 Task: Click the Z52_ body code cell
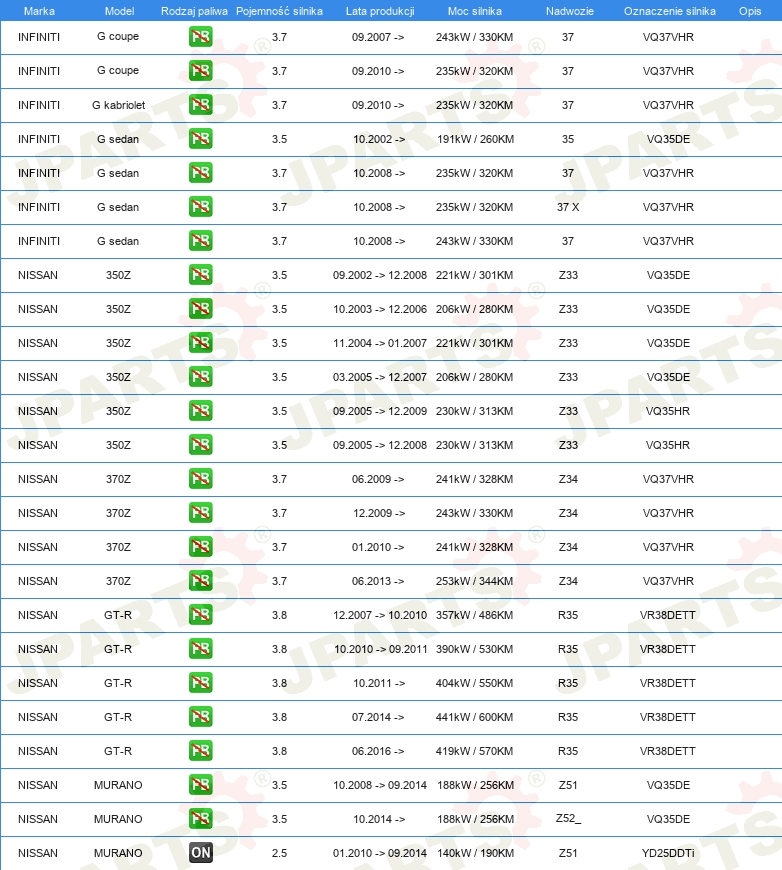point(568,819)
